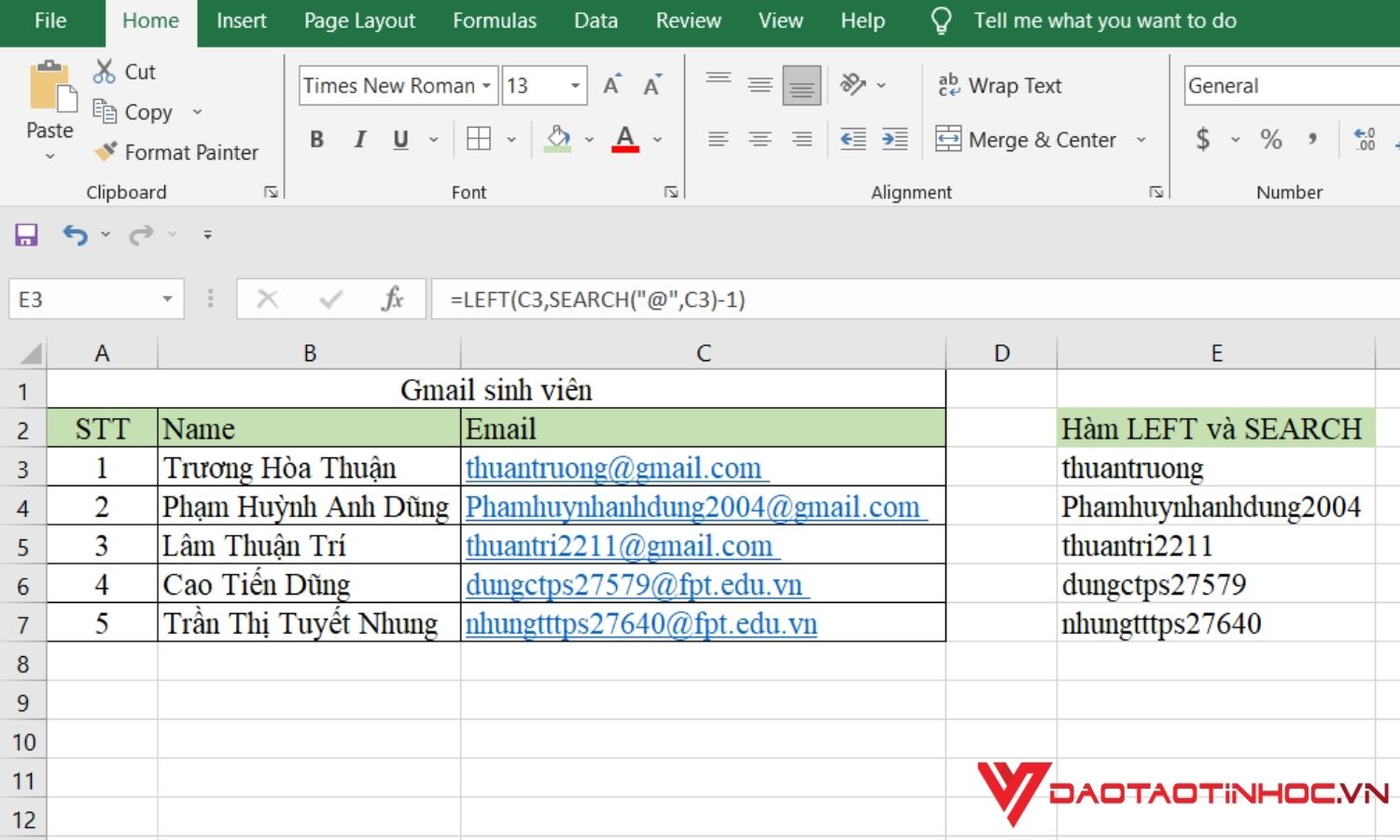1400x840 pixels.
Task: Open the Review ribbon tab
Action: coord(688,21)
